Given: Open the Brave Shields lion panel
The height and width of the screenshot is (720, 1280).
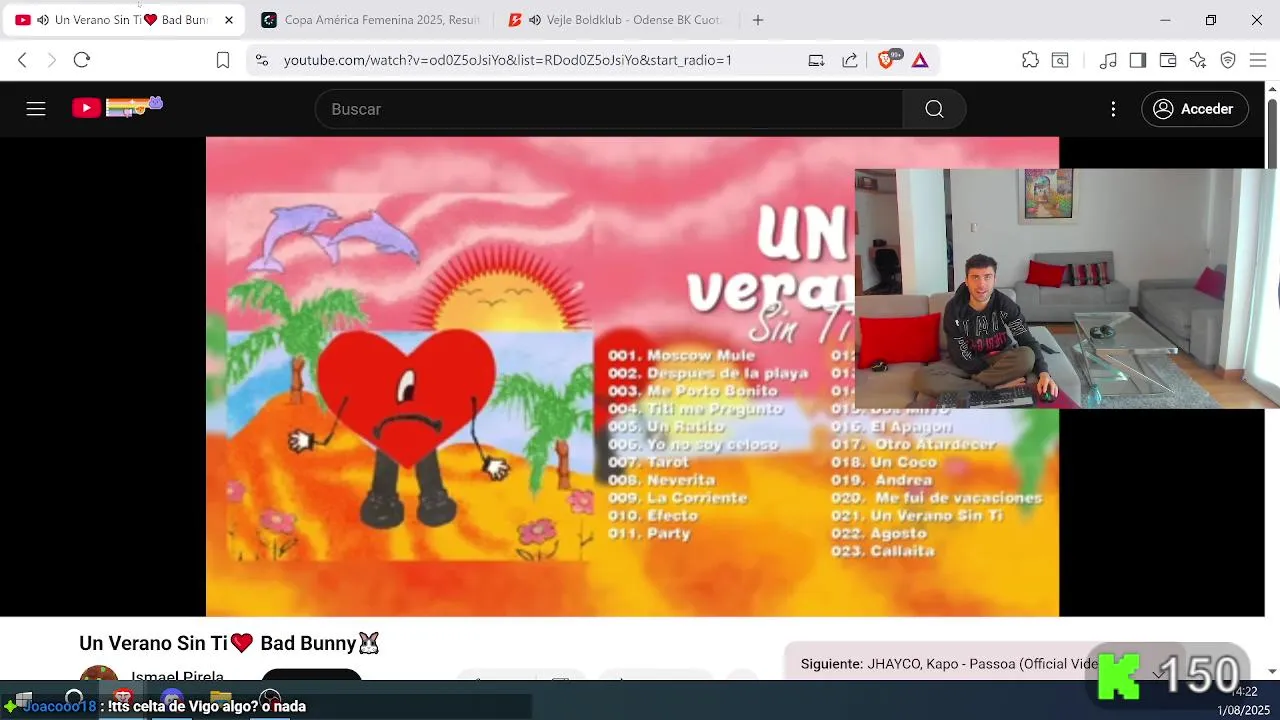Looking at the screenshot, I should coord(887,60).
